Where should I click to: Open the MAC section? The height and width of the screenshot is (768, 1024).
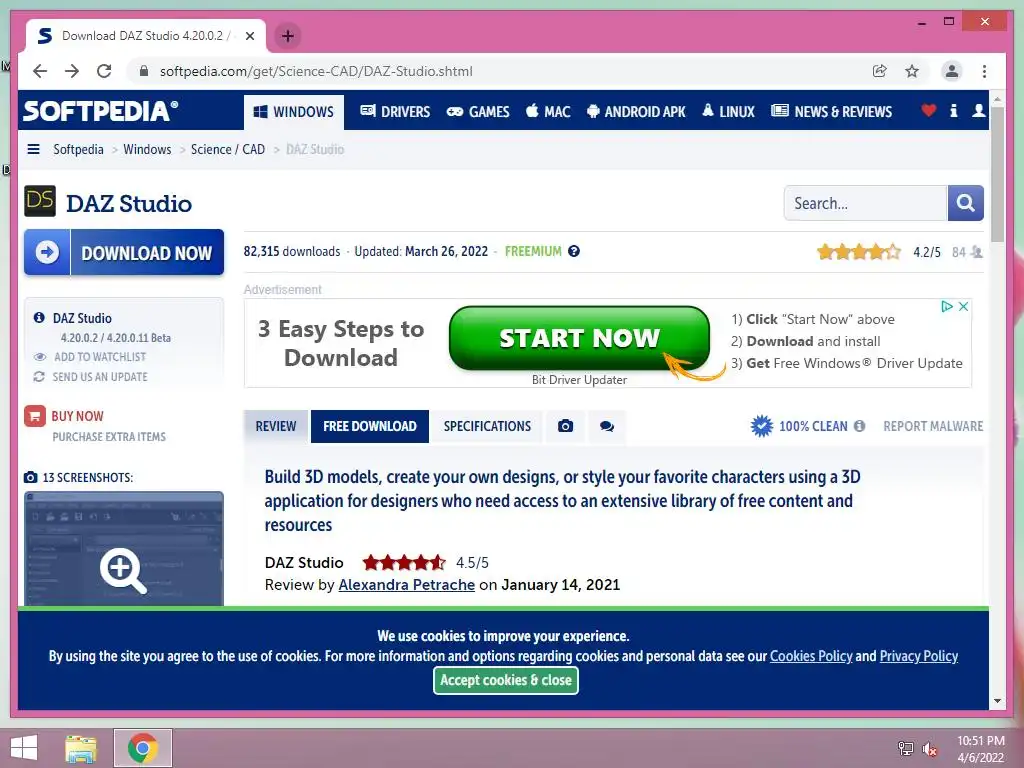548,112
